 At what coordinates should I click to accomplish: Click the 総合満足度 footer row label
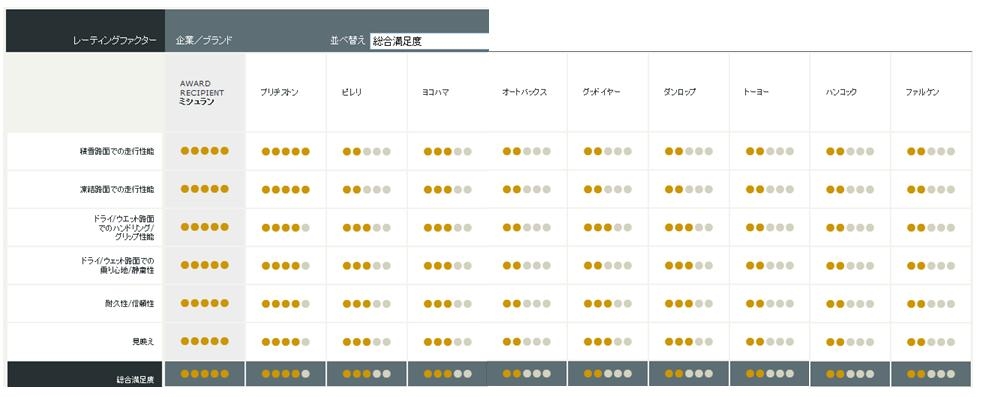pos(135,380)
